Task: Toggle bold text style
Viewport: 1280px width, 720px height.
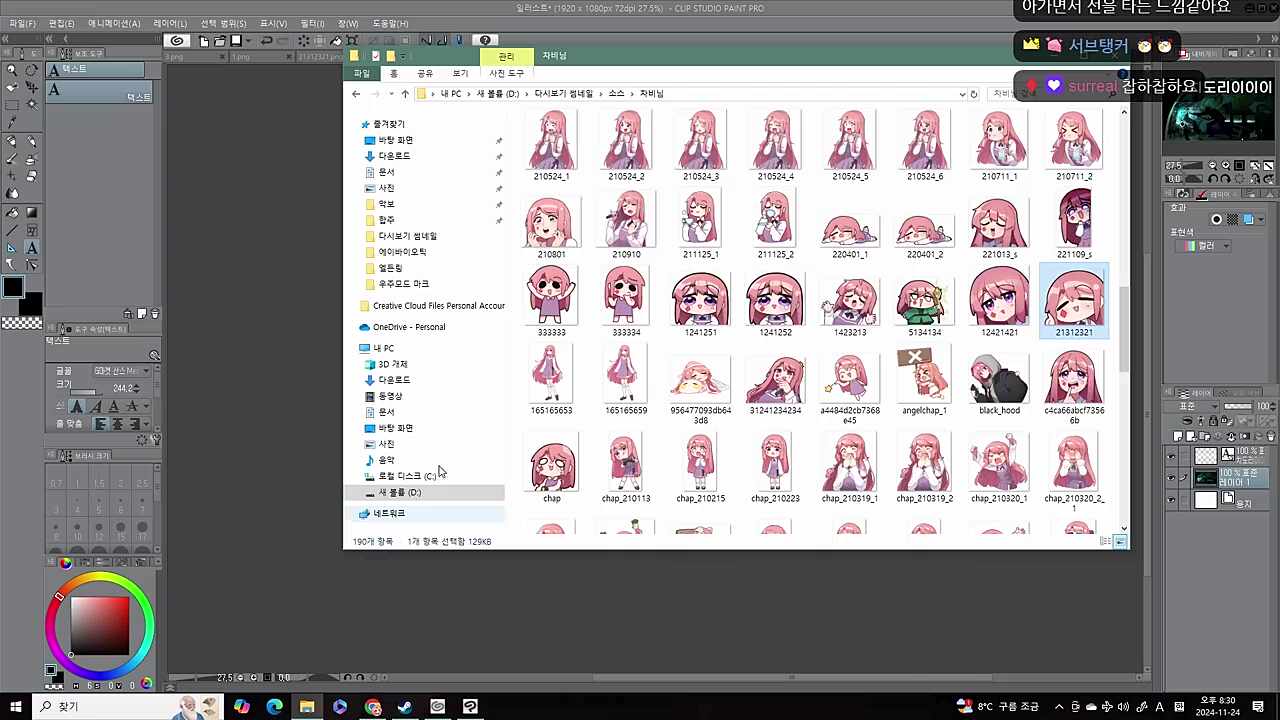Action: [x=77, y=407]
